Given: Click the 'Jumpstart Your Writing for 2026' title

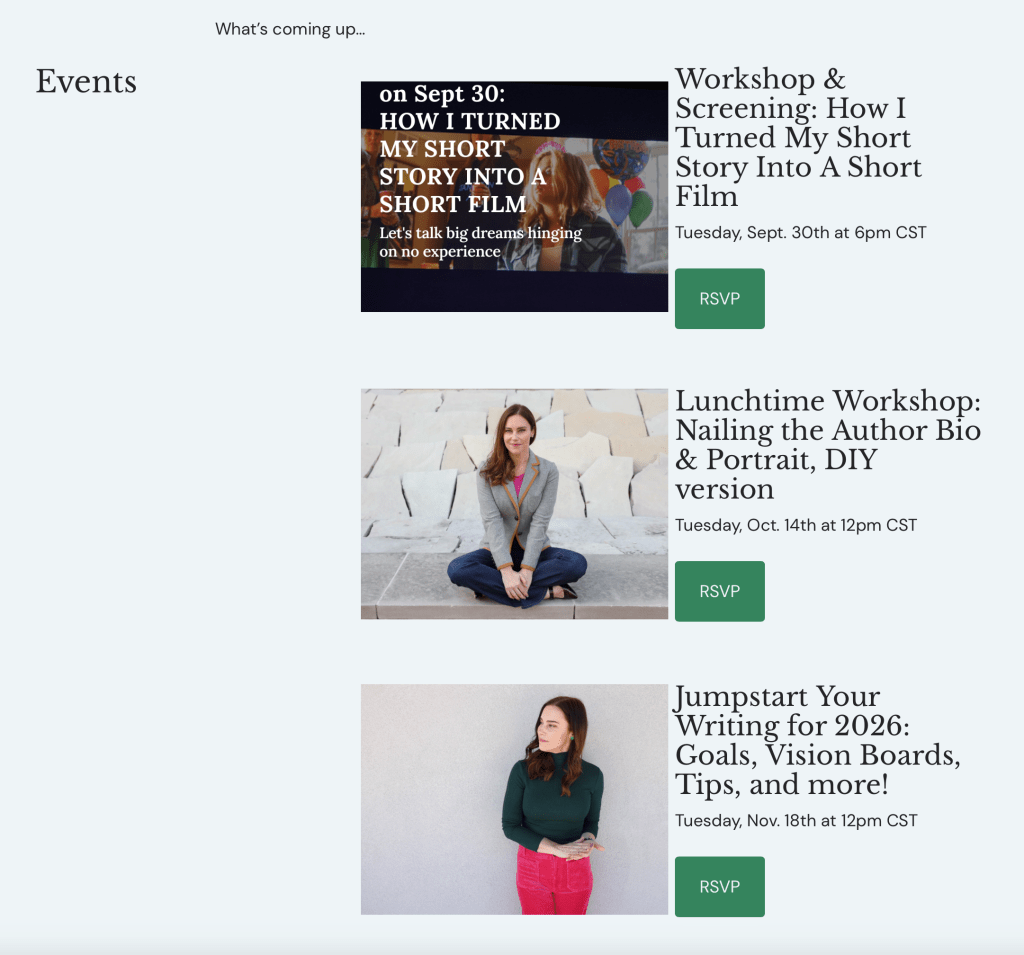Looking at the screenshot, I should [817, 740].
